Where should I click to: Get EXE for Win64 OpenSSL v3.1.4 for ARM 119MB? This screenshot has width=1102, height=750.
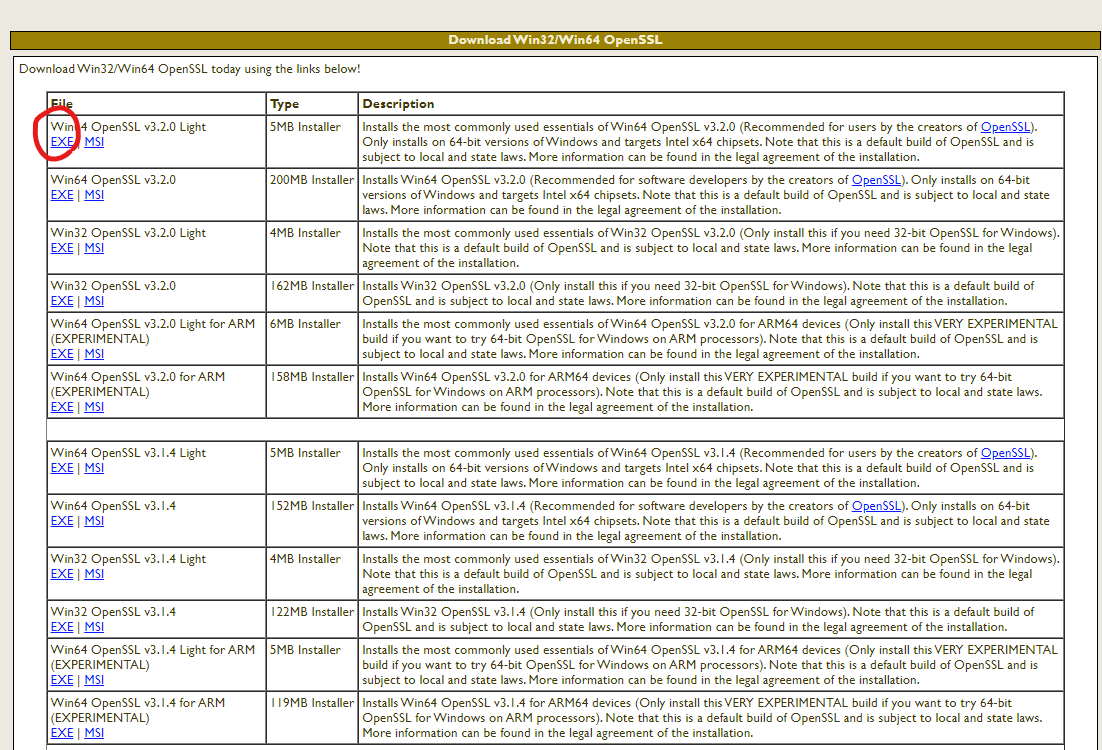tap(62, 733)
